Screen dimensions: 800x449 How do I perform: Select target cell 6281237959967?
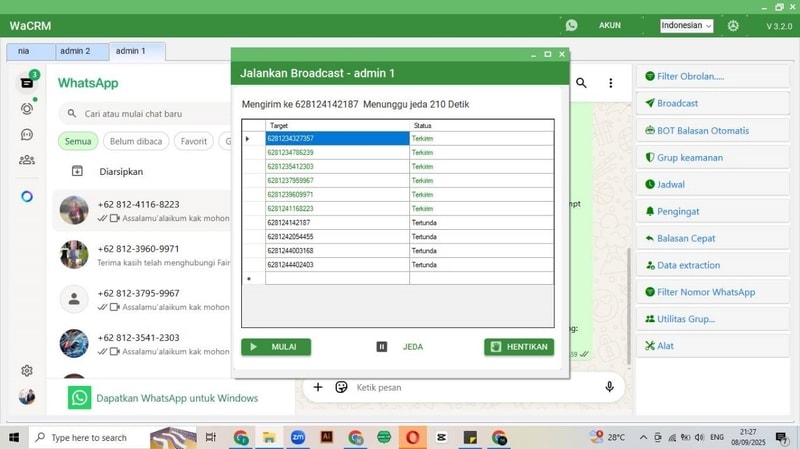pyautogui.click(x=337, y=181)
